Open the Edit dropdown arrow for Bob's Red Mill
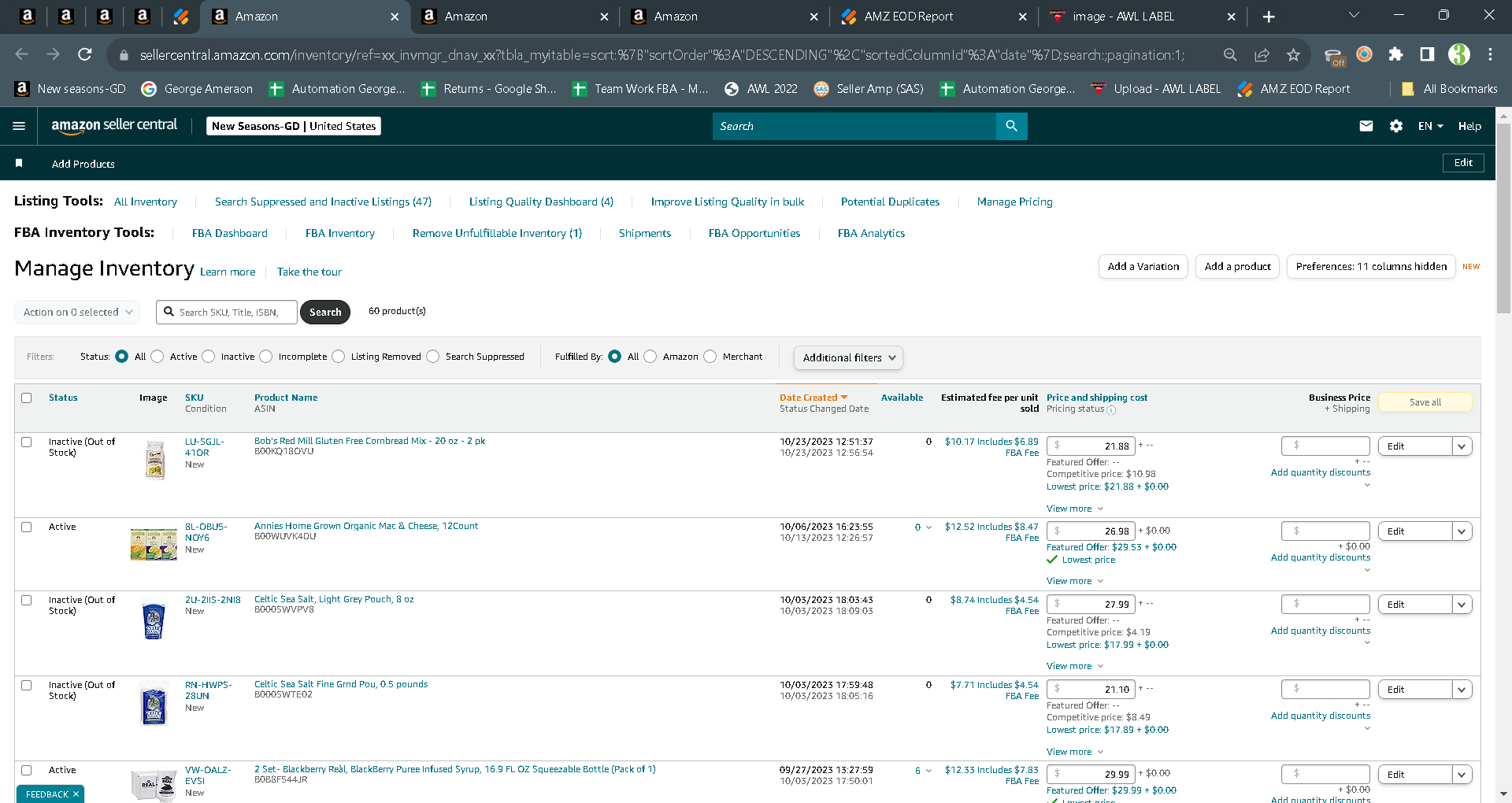The width and height of the screenshot is (1512, 803). coord(1462,446)
